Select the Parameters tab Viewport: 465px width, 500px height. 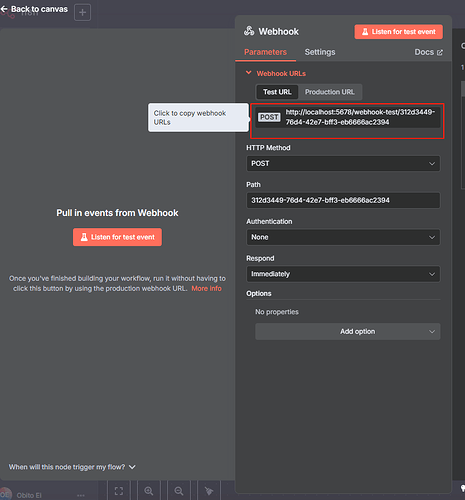coord(265,52)
